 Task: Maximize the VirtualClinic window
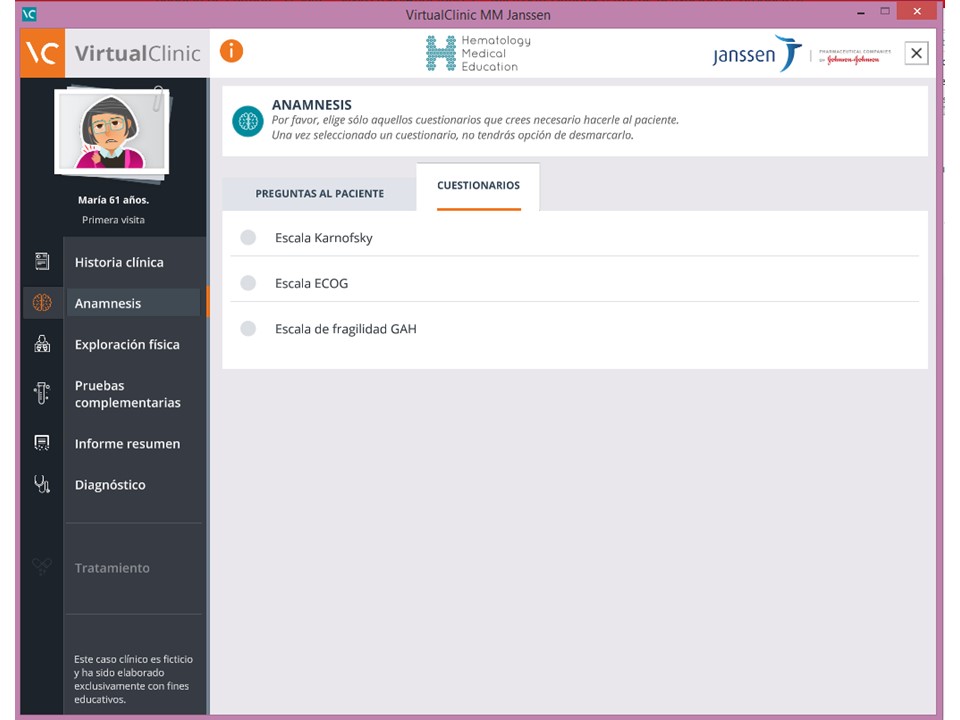885,11
